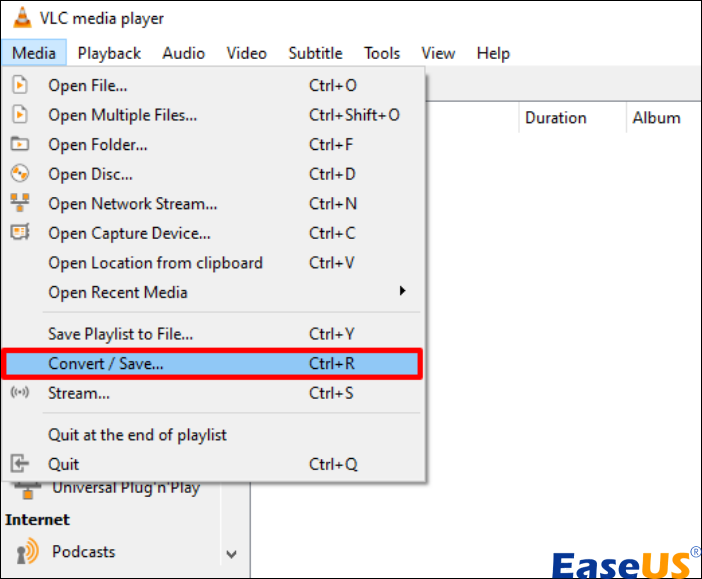This screenshot has height=579, width=702.
Task: Click the Universal Plug'n'Play network icon
Action: point(27,490)
